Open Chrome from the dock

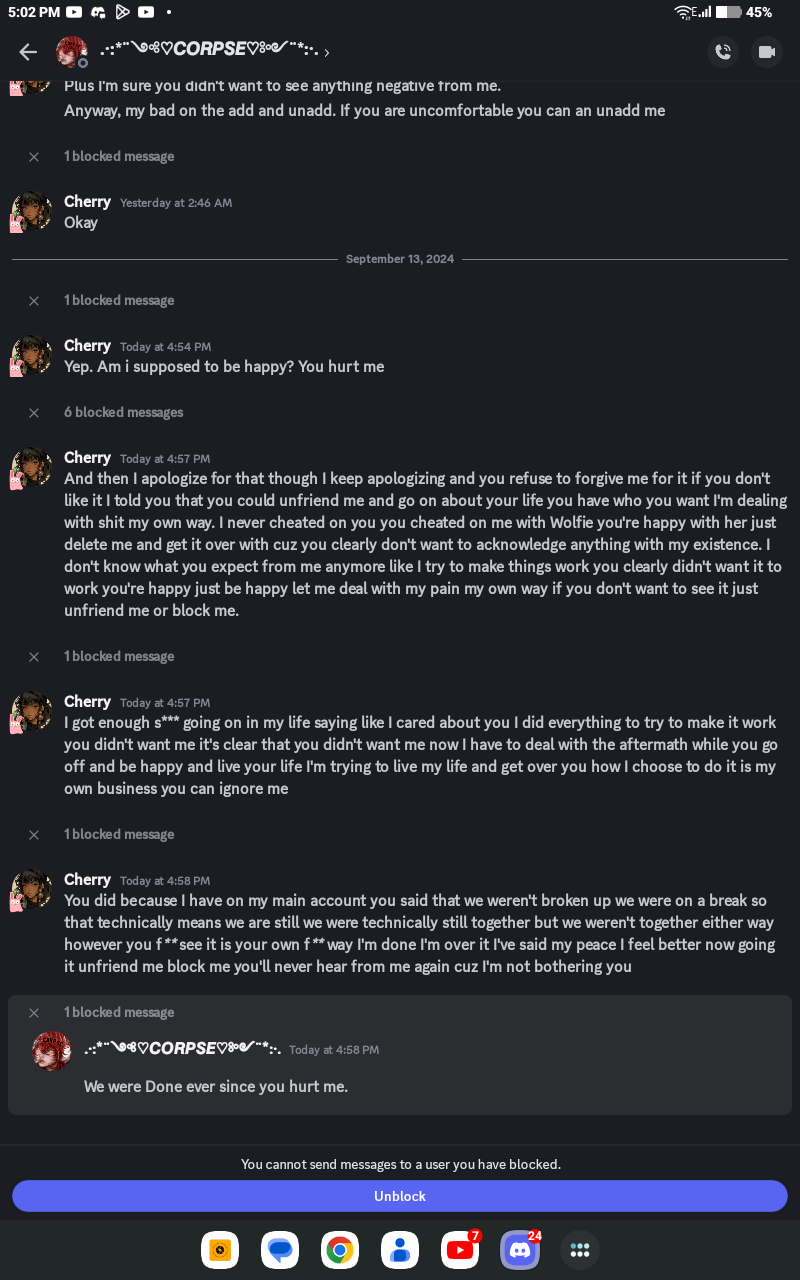(x=340, y=1250)
